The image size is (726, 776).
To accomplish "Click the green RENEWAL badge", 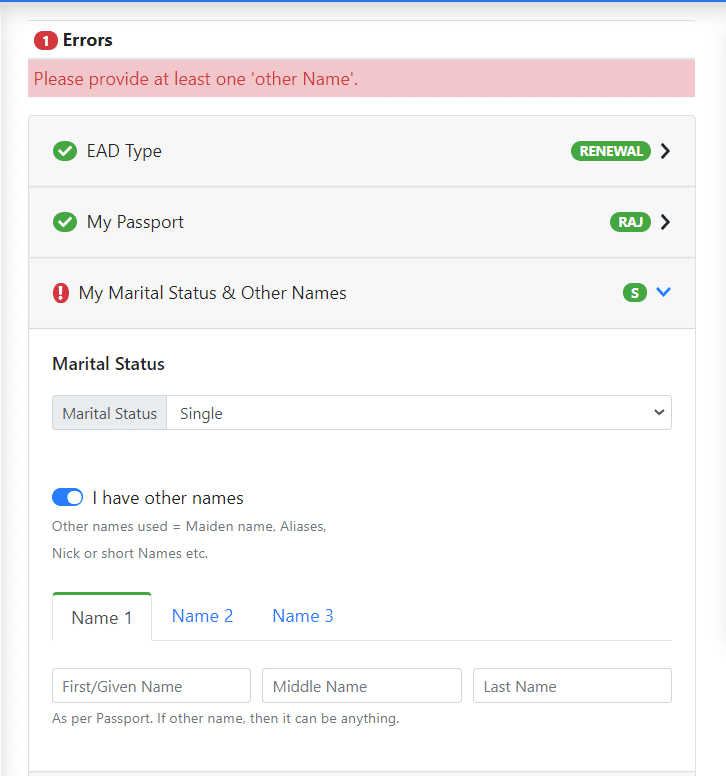I will [x=610, y=151].
